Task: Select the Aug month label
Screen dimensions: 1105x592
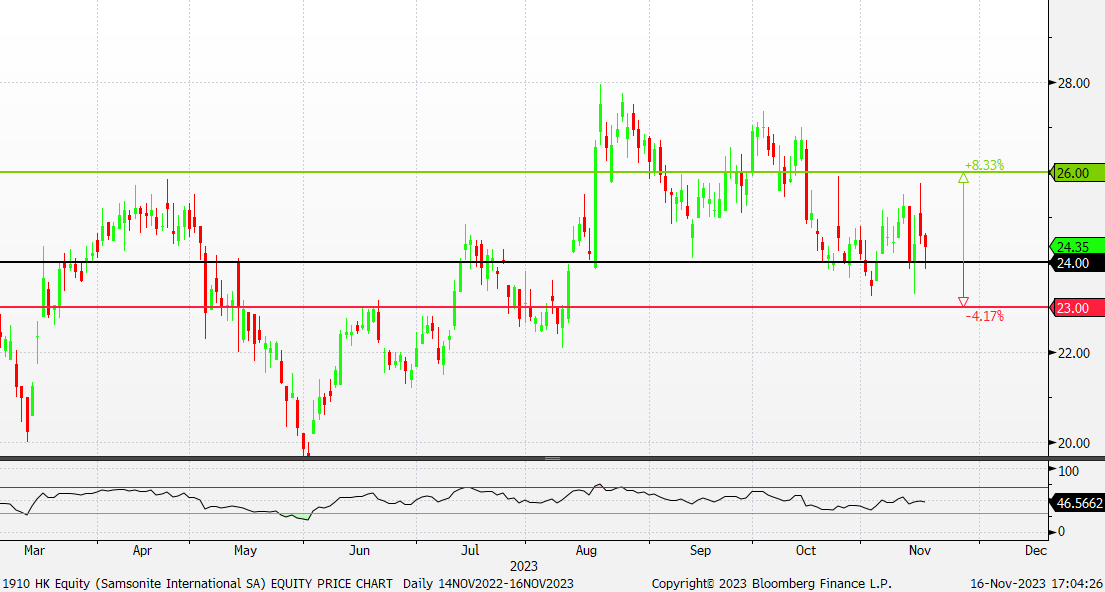Action: click(586, 550)
